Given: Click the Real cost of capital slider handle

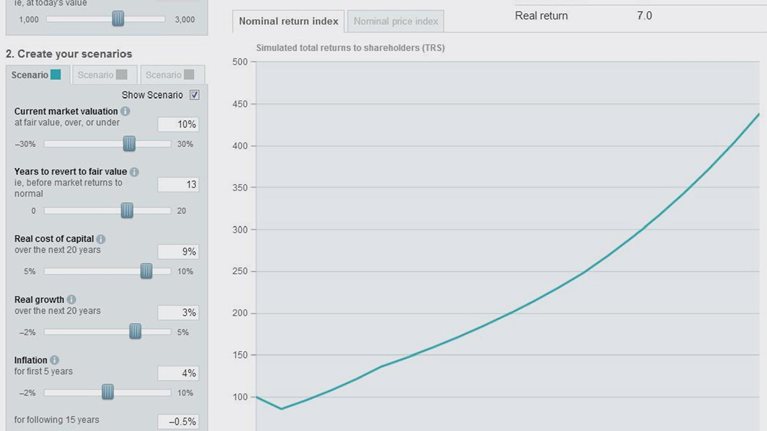Looking at the screenshot, I should (x=146, y=271).
